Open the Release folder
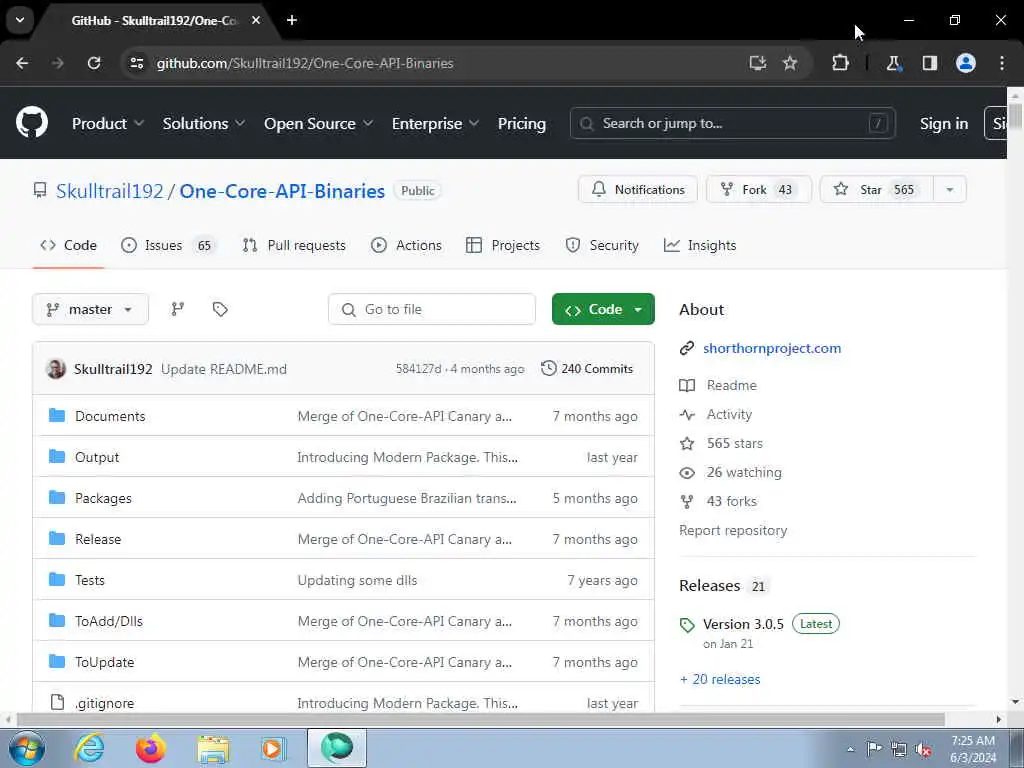1024x768 pixels. pos(98,539)
